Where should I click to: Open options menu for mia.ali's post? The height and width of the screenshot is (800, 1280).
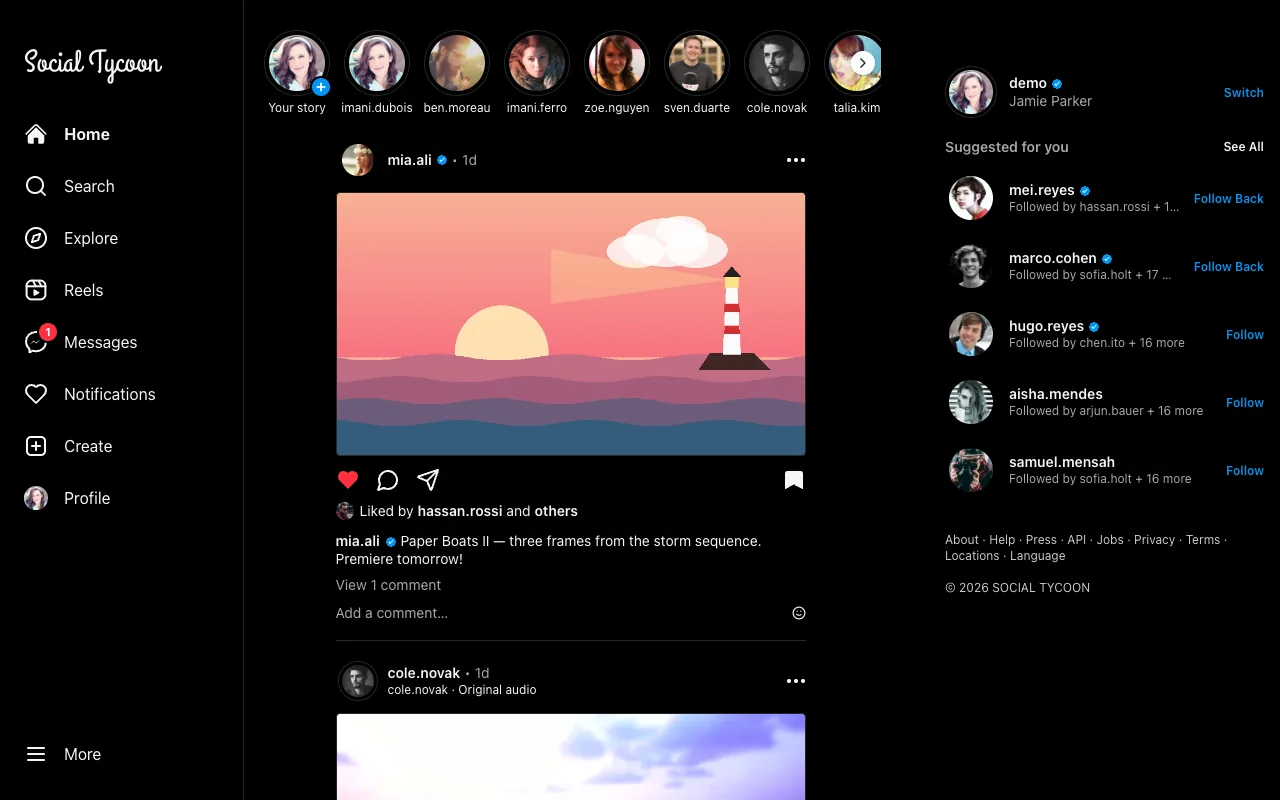pos(796,160)
